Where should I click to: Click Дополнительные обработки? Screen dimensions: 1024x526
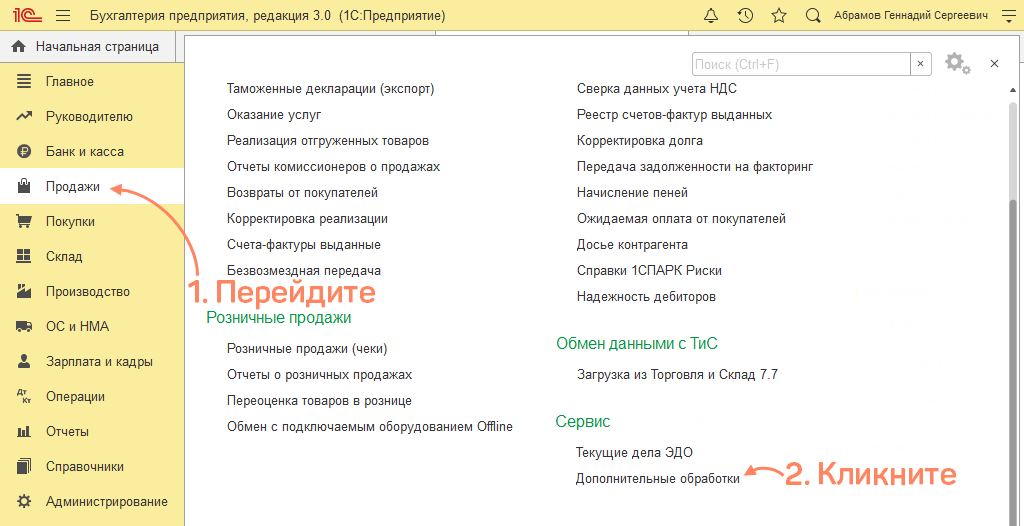(x=658, y=478)
